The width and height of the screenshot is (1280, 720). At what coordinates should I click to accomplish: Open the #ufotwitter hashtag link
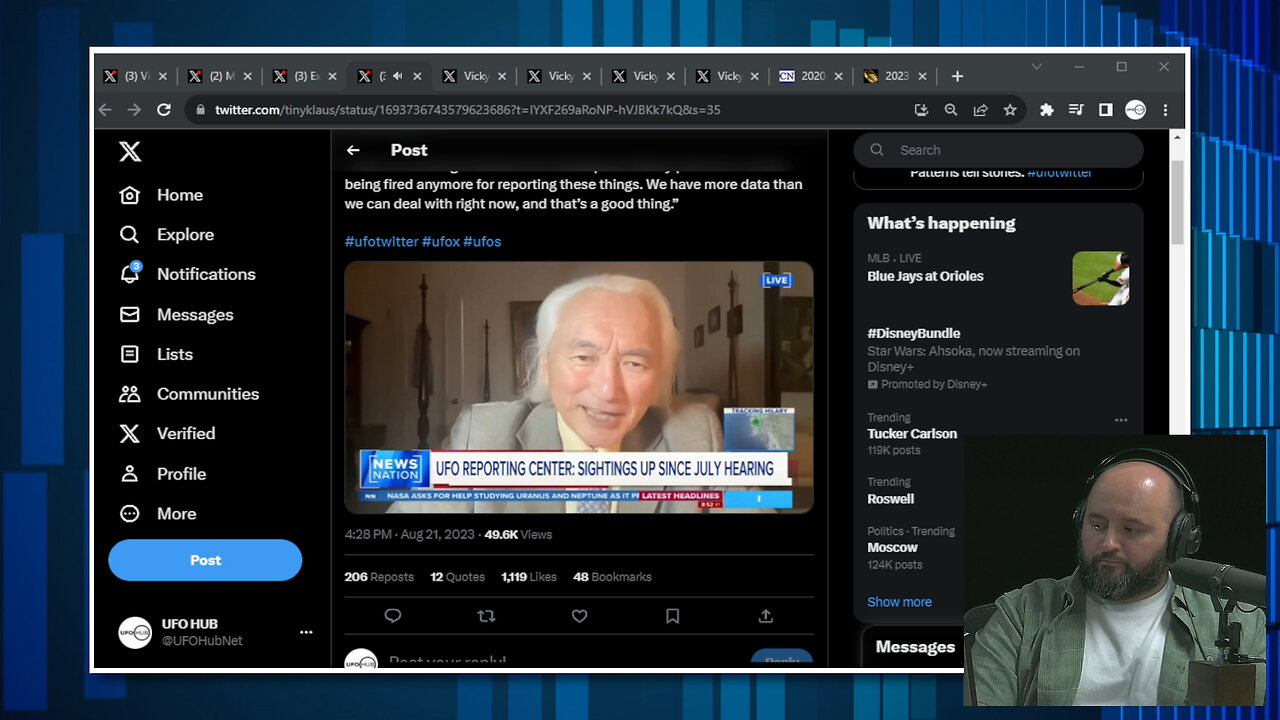pos(381,242)
